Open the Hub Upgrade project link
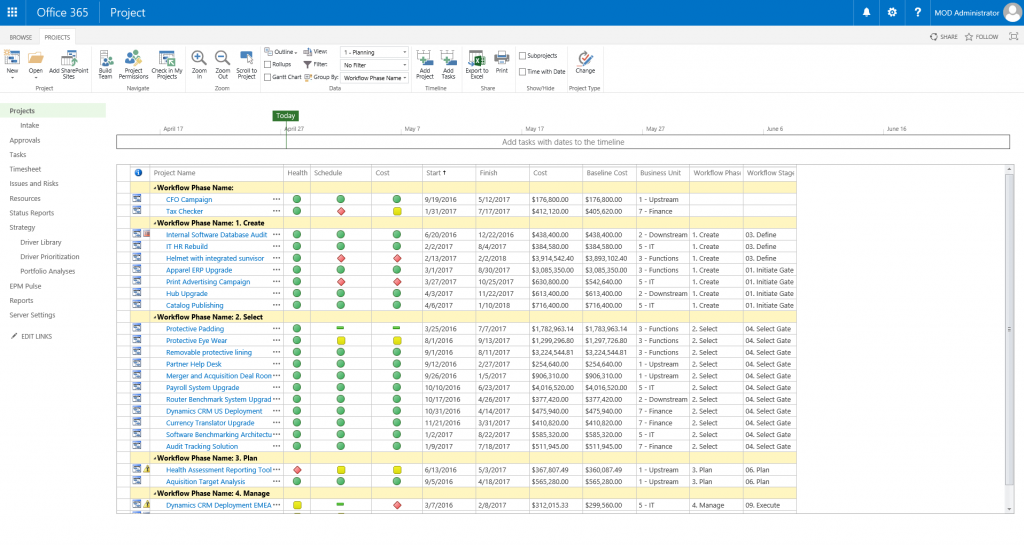This screenshot has height=545, width=1024. click(x=187, y=294)
